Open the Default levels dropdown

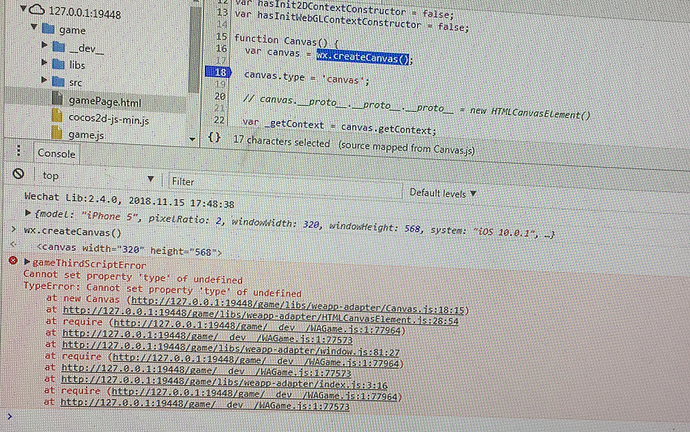click(x=443, y=193)
